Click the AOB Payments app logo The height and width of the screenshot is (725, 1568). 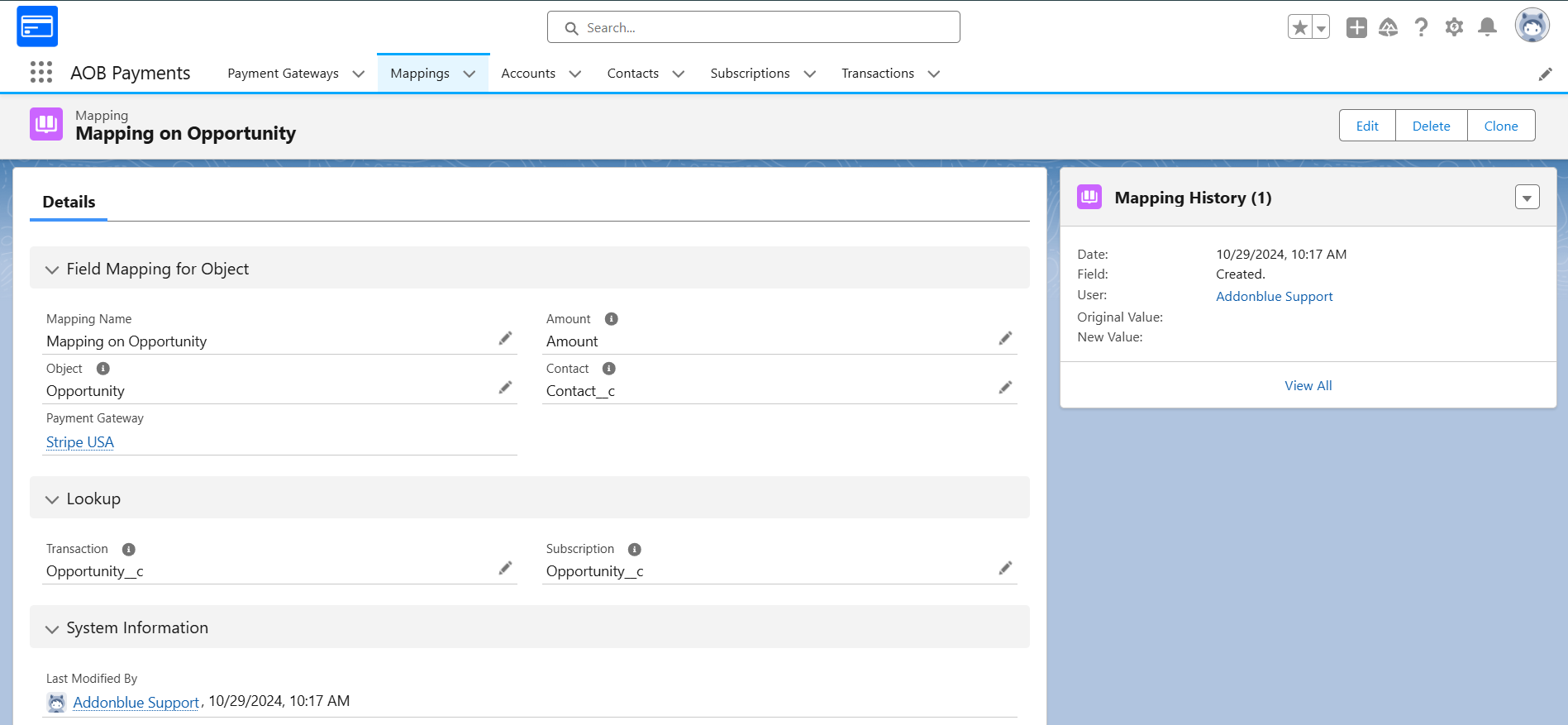coord(37,26)
